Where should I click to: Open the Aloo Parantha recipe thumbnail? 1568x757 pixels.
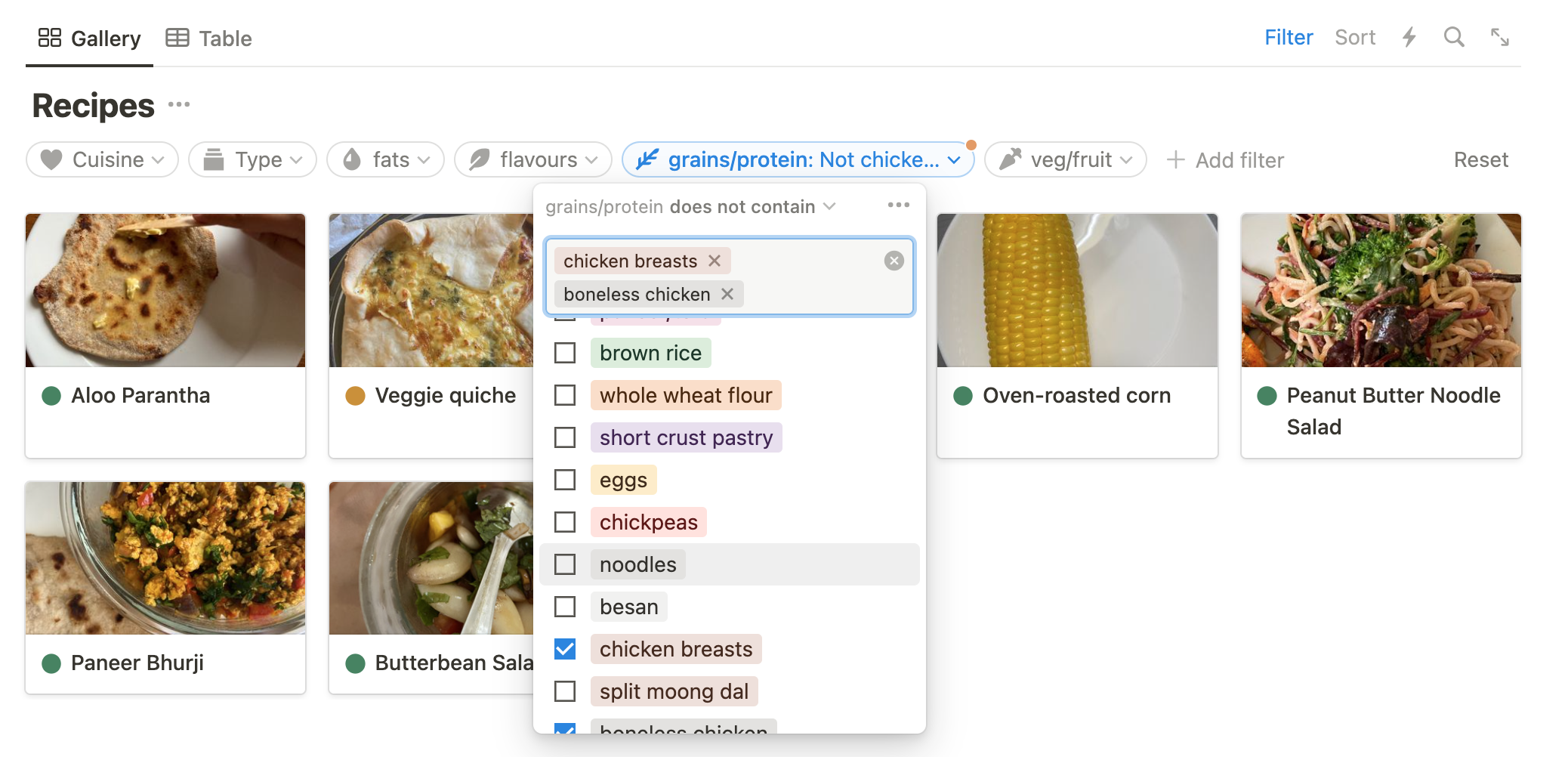click(165, 290)
